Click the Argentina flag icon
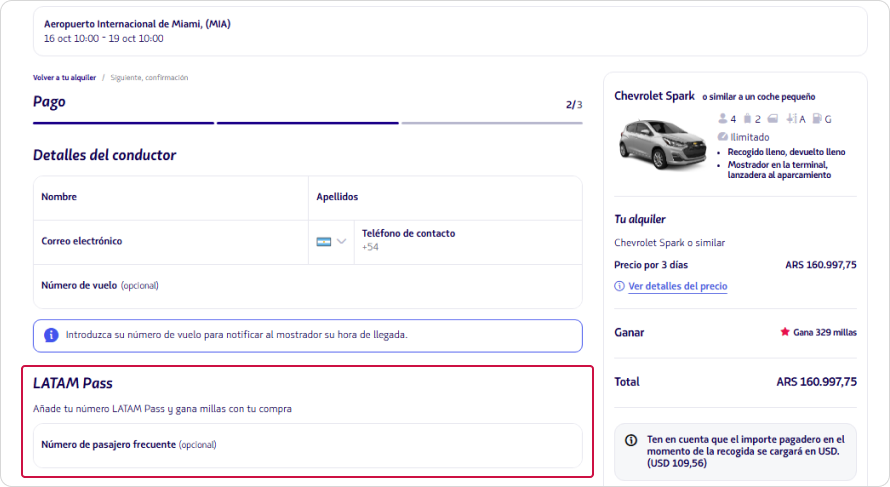Screen dimensions: 890x487 coord(324,242)
